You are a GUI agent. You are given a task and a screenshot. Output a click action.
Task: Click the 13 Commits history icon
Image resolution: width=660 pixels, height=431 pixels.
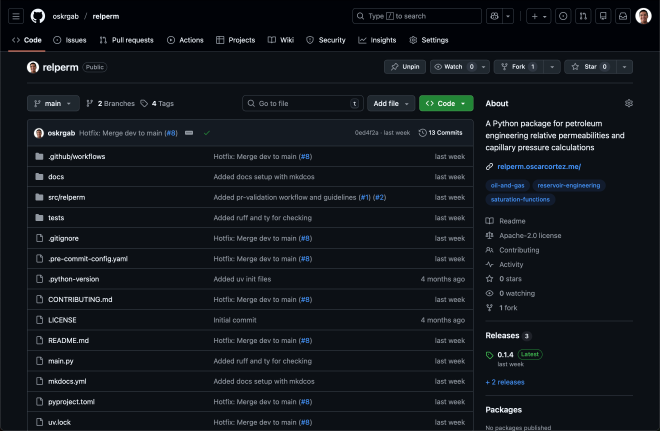[422, 133]
